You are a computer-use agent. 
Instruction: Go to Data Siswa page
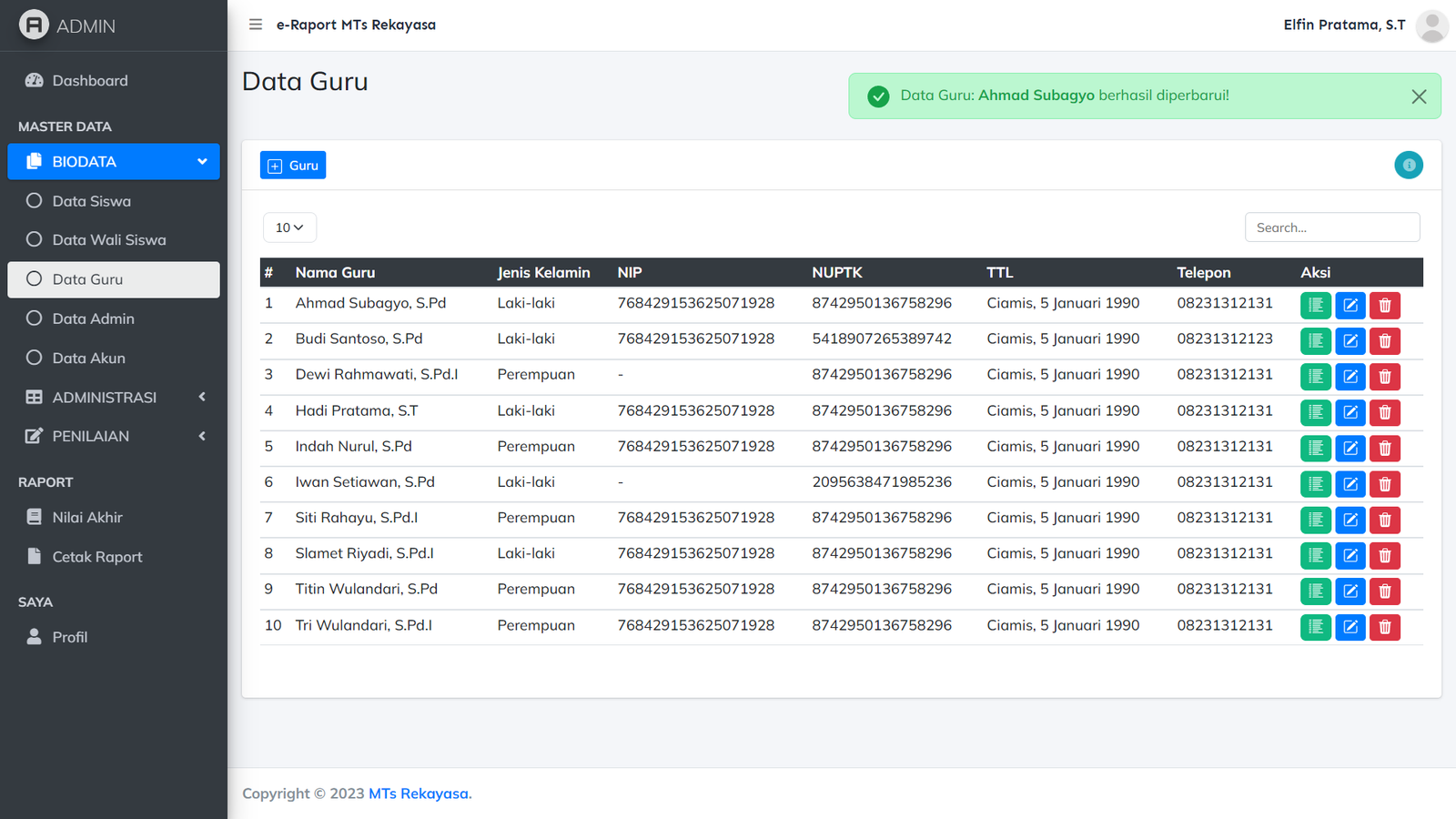[91, 201]
